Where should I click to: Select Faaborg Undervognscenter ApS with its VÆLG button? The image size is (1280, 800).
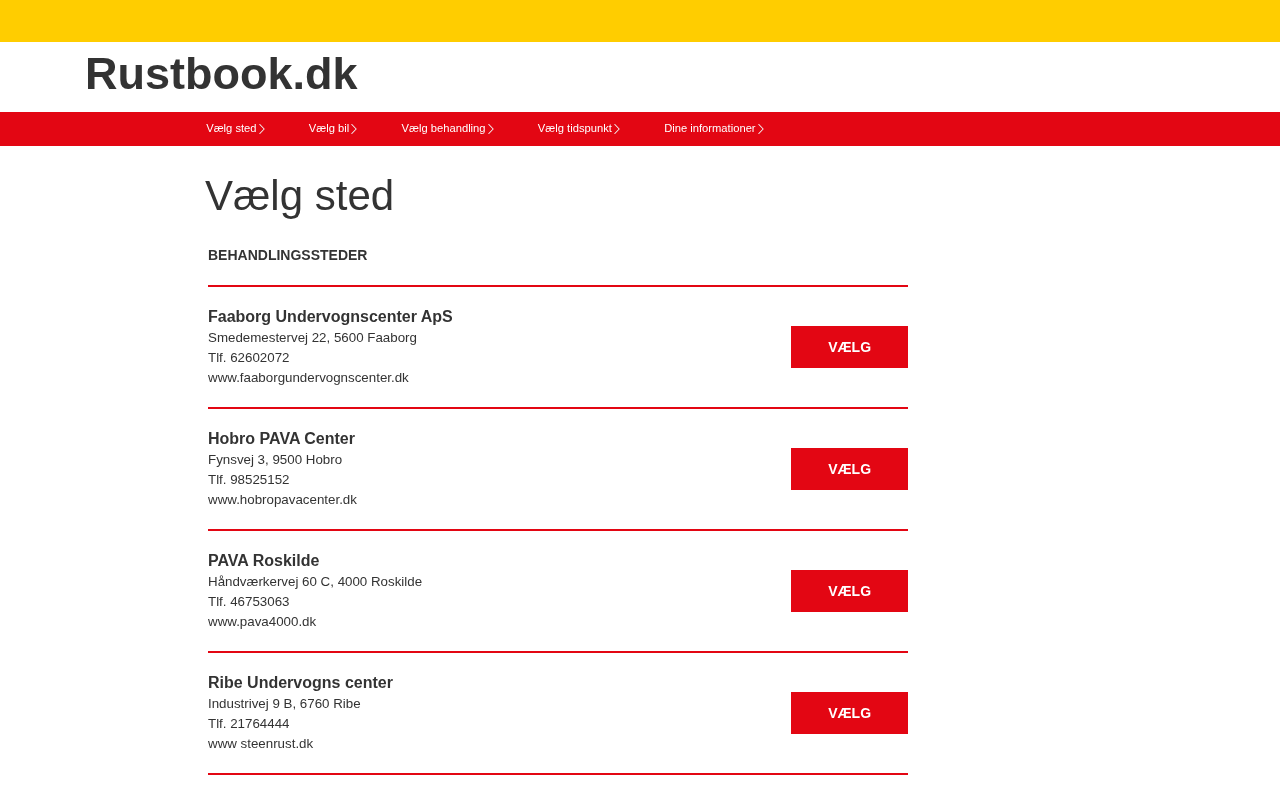click(x=849, y=347)
